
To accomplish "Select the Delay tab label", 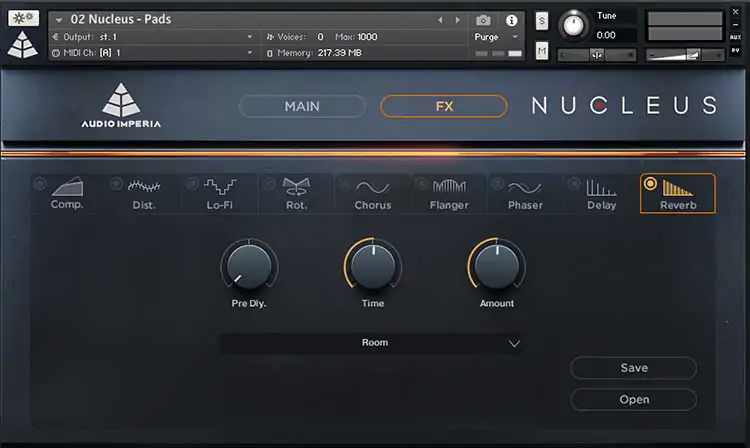I will (602, 205).
